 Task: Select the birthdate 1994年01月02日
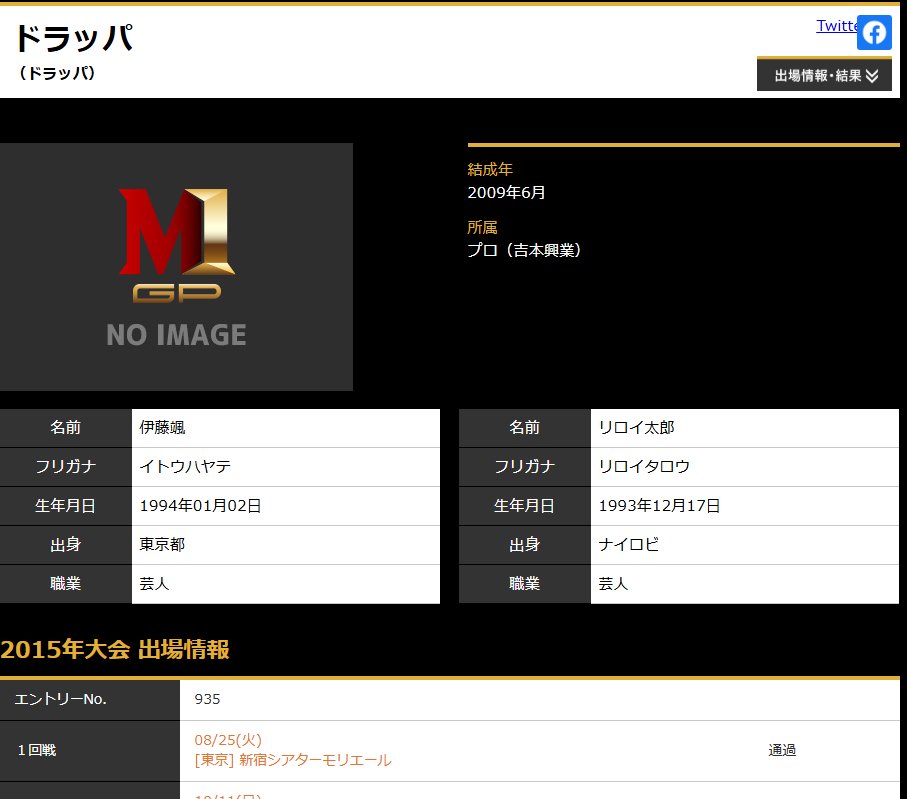200,506
